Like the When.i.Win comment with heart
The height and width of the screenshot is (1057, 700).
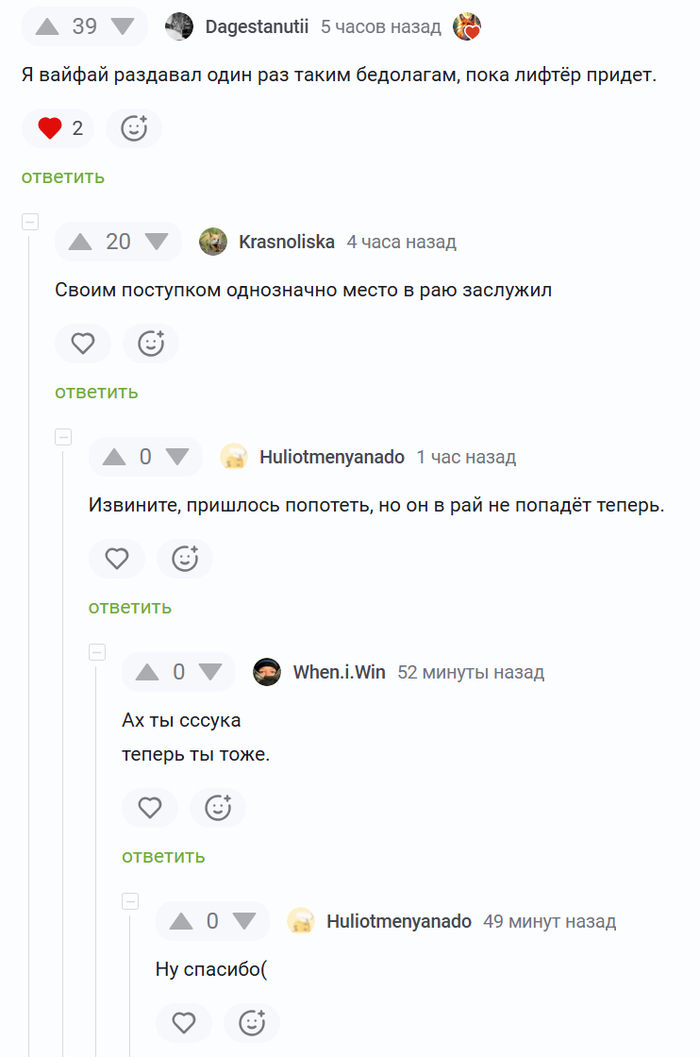[150, 808]
